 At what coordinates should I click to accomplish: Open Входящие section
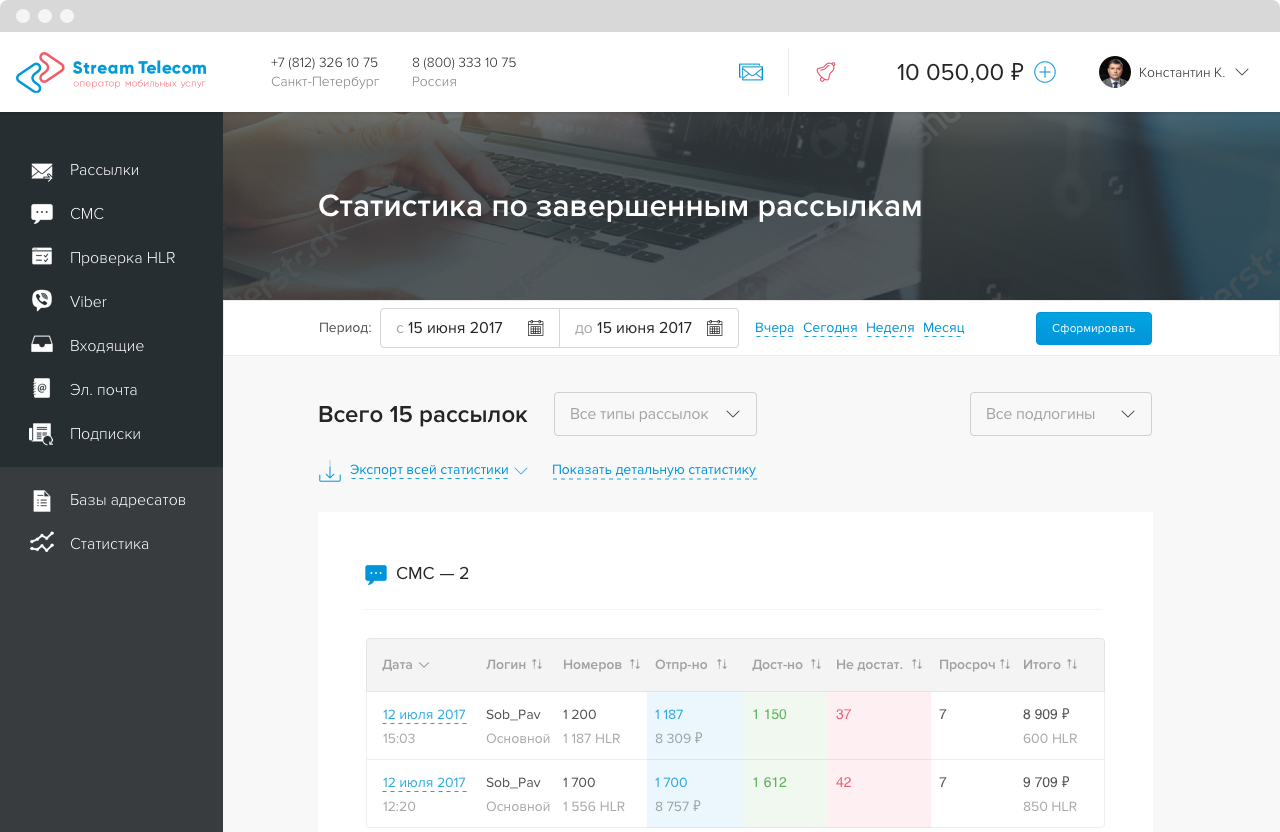pos(107,346)
